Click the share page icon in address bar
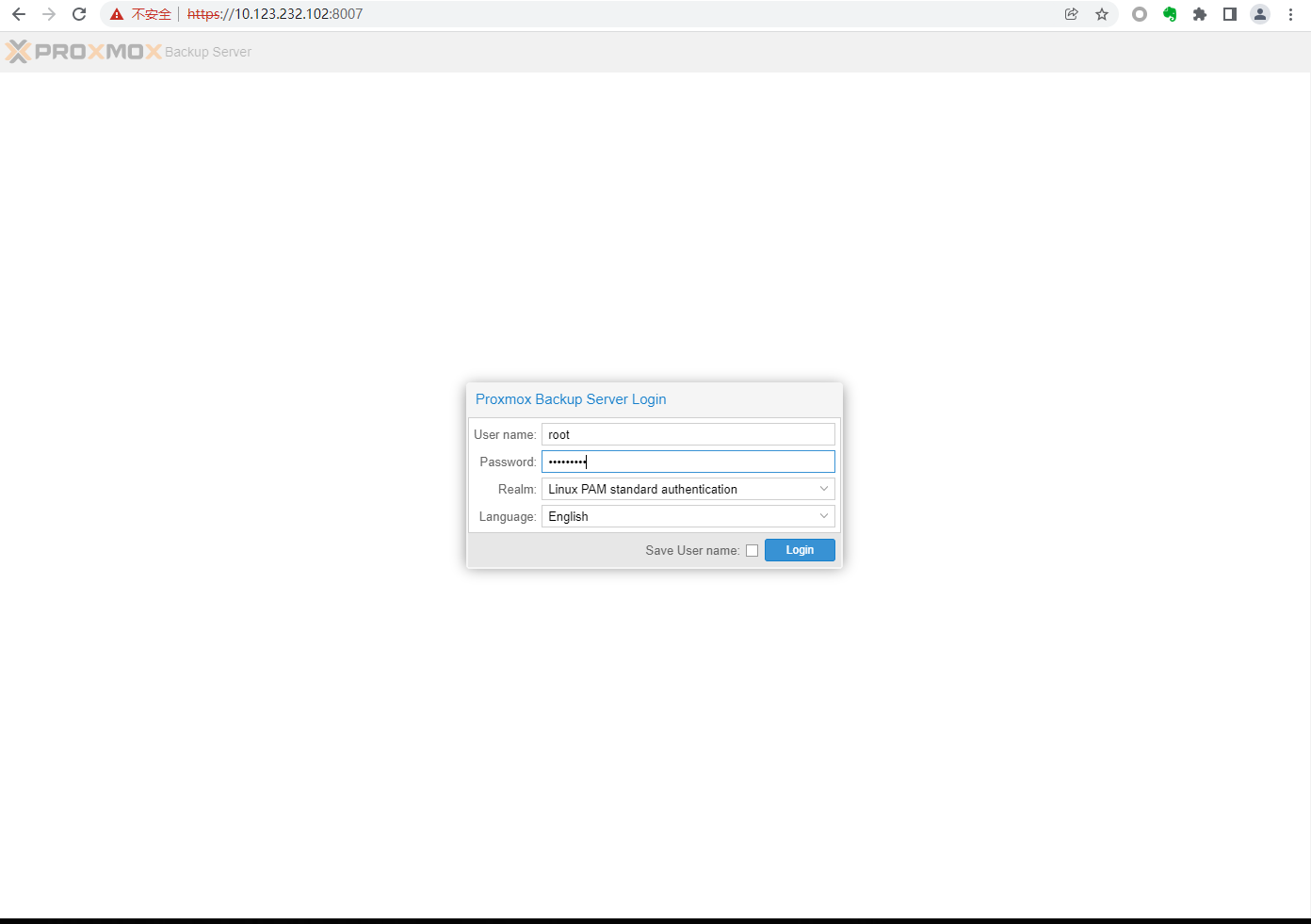Viewport: 1311px width, 924px height. click(x=1072, y=14)
